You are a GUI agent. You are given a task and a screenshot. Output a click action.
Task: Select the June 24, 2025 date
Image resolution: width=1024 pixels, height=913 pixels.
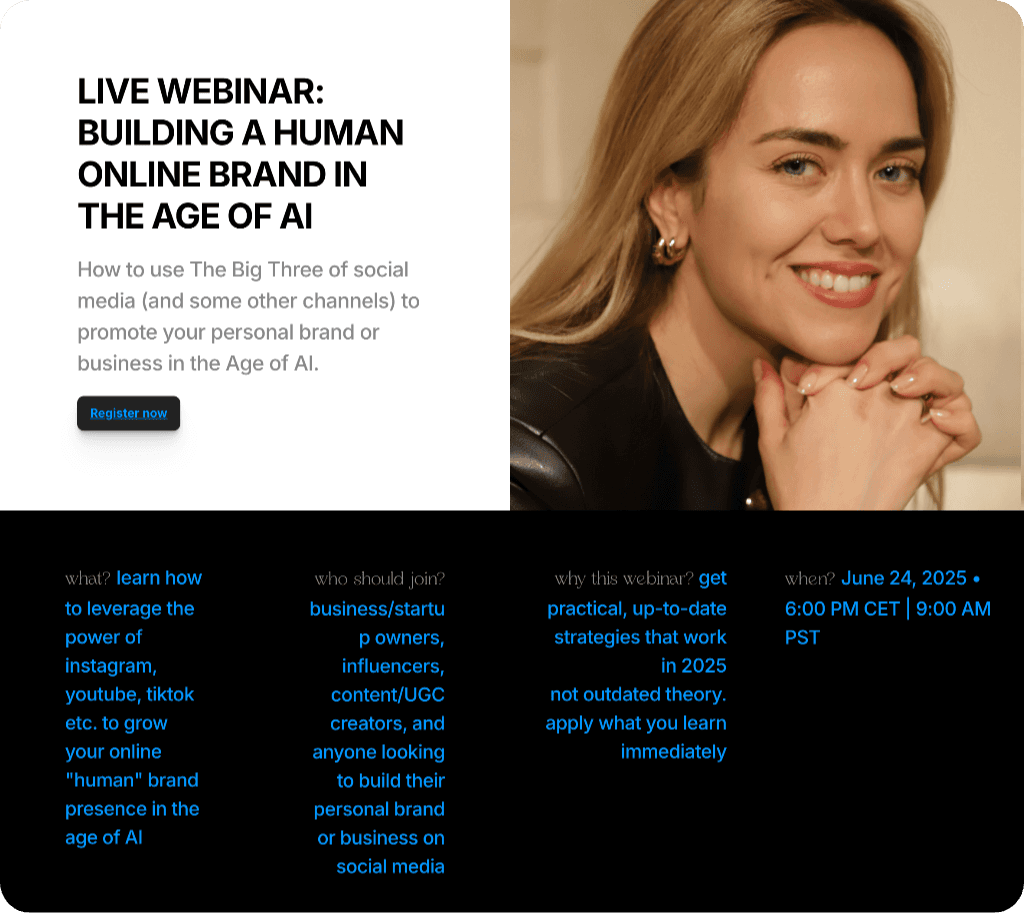pos(904,578)
